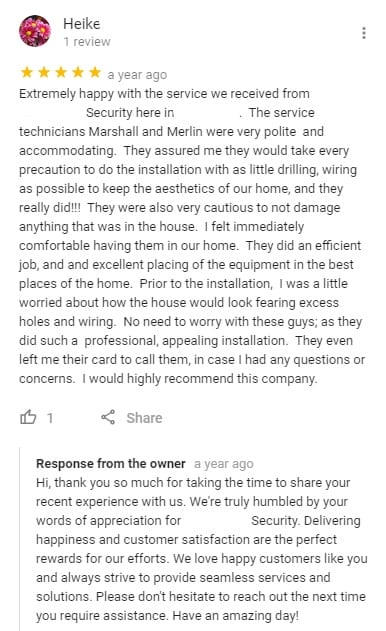Click "a year ago" beside the stars
Screen dimensions: 386x631
point(137,75)
